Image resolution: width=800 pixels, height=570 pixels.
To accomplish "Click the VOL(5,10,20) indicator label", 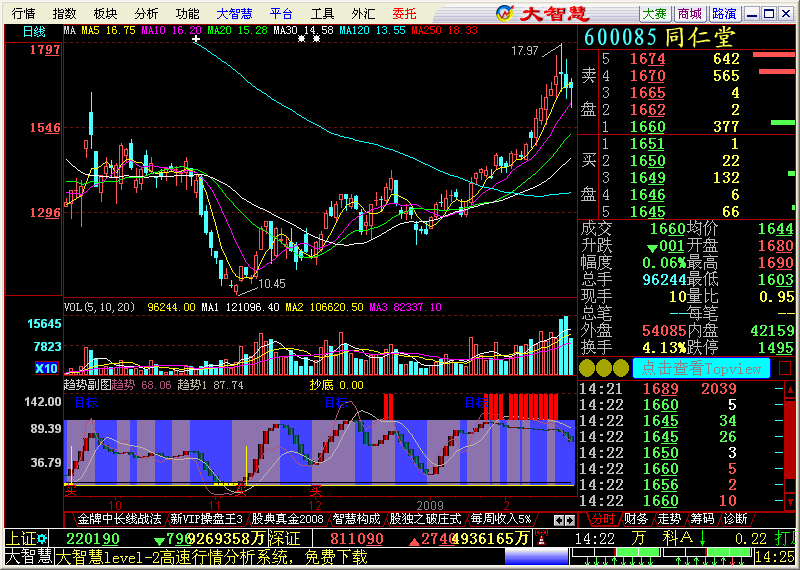I will [x=99, y=307].
